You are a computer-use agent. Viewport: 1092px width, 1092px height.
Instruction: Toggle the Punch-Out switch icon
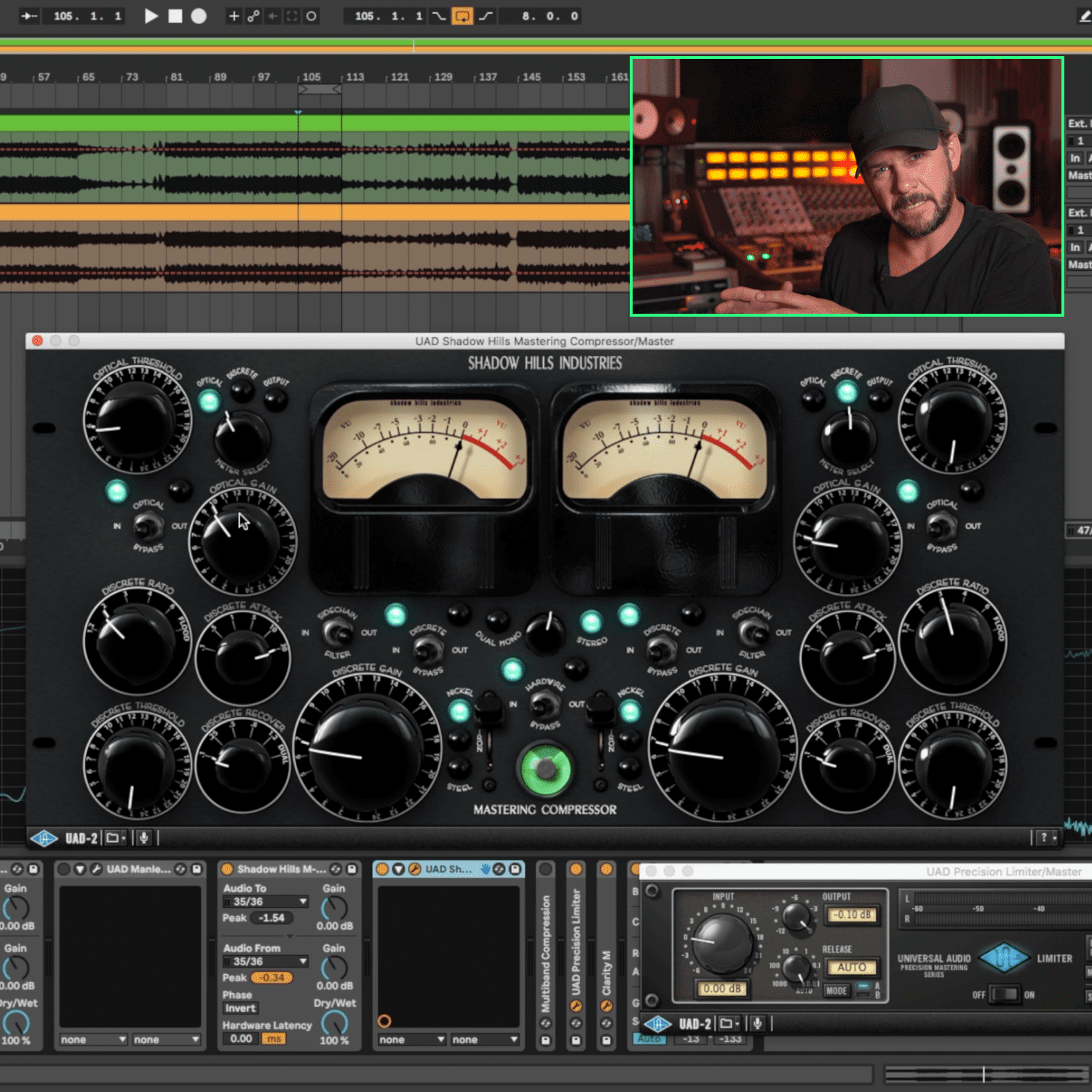pos(486,16)
